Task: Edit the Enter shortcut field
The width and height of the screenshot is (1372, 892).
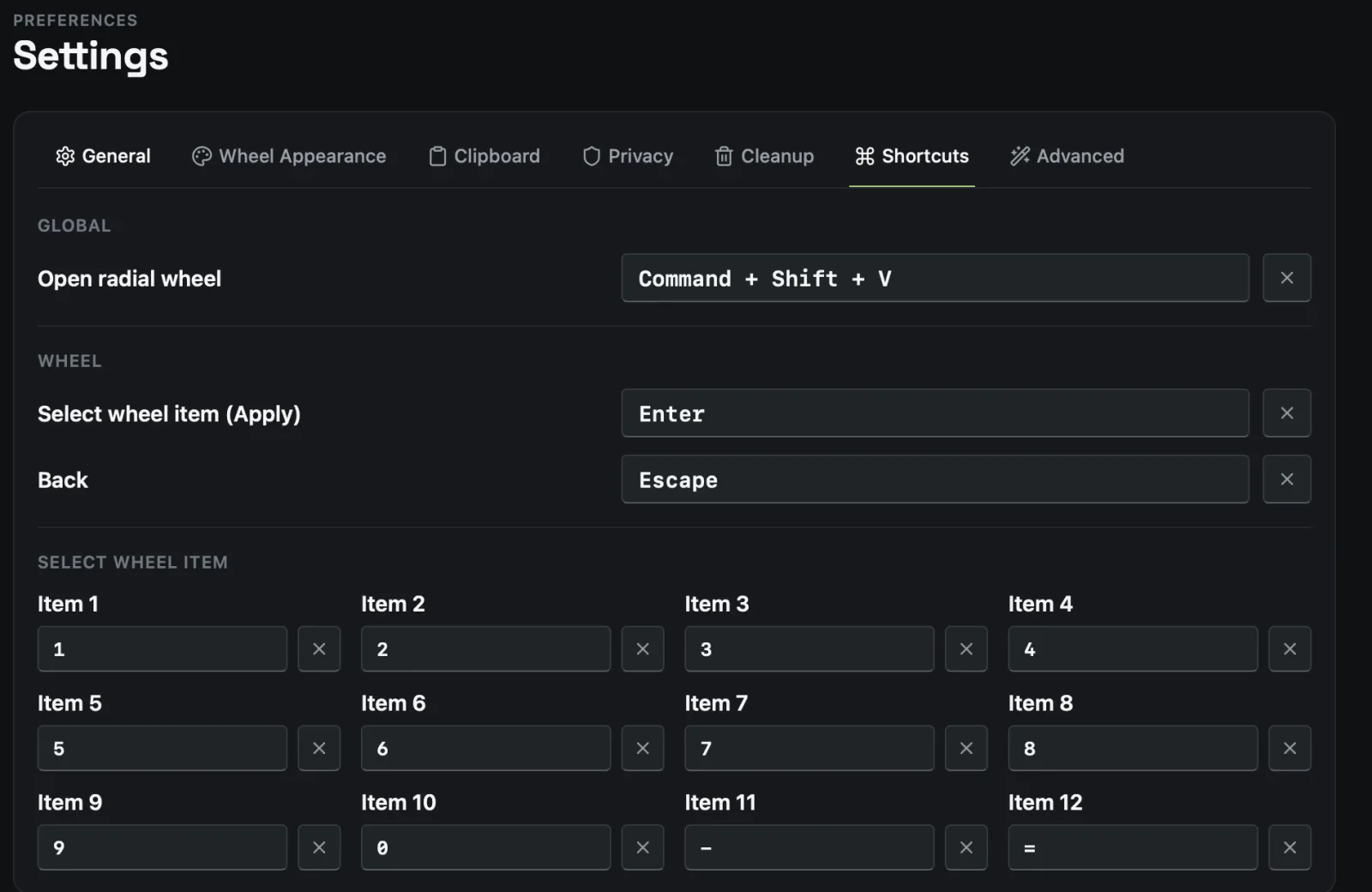Action: coord(935,413)
